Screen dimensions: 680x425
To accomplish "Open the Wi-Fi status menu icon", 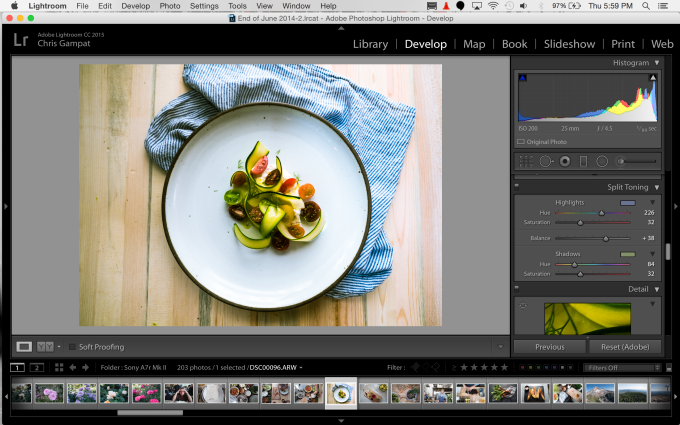I will point(493,6).
